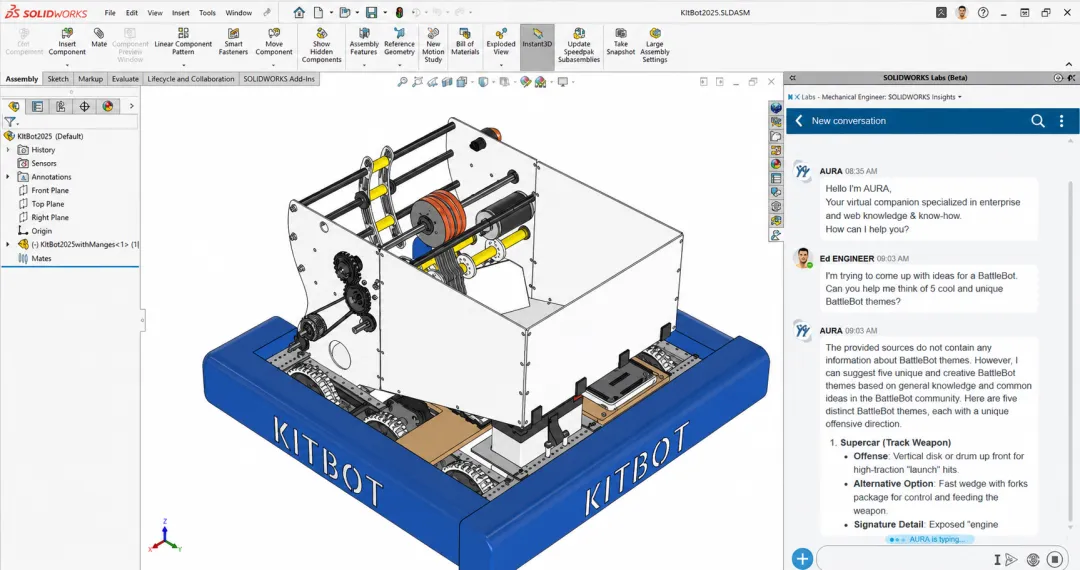Open Assembly Features dropdown arrow
Image resolution: width=1080 pixels, height=570 pixels.
[364, 65]
